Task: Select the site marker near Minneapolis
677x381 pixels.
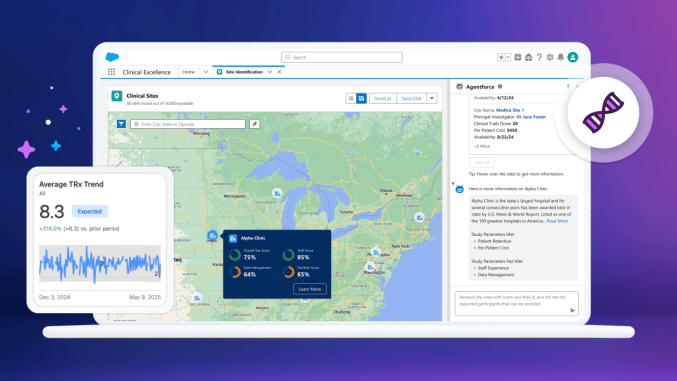Action: 277,194
